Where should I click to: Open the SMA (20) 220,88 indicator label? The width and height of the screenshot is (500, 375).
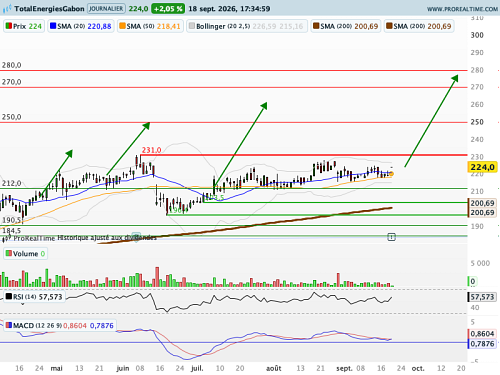81,26
